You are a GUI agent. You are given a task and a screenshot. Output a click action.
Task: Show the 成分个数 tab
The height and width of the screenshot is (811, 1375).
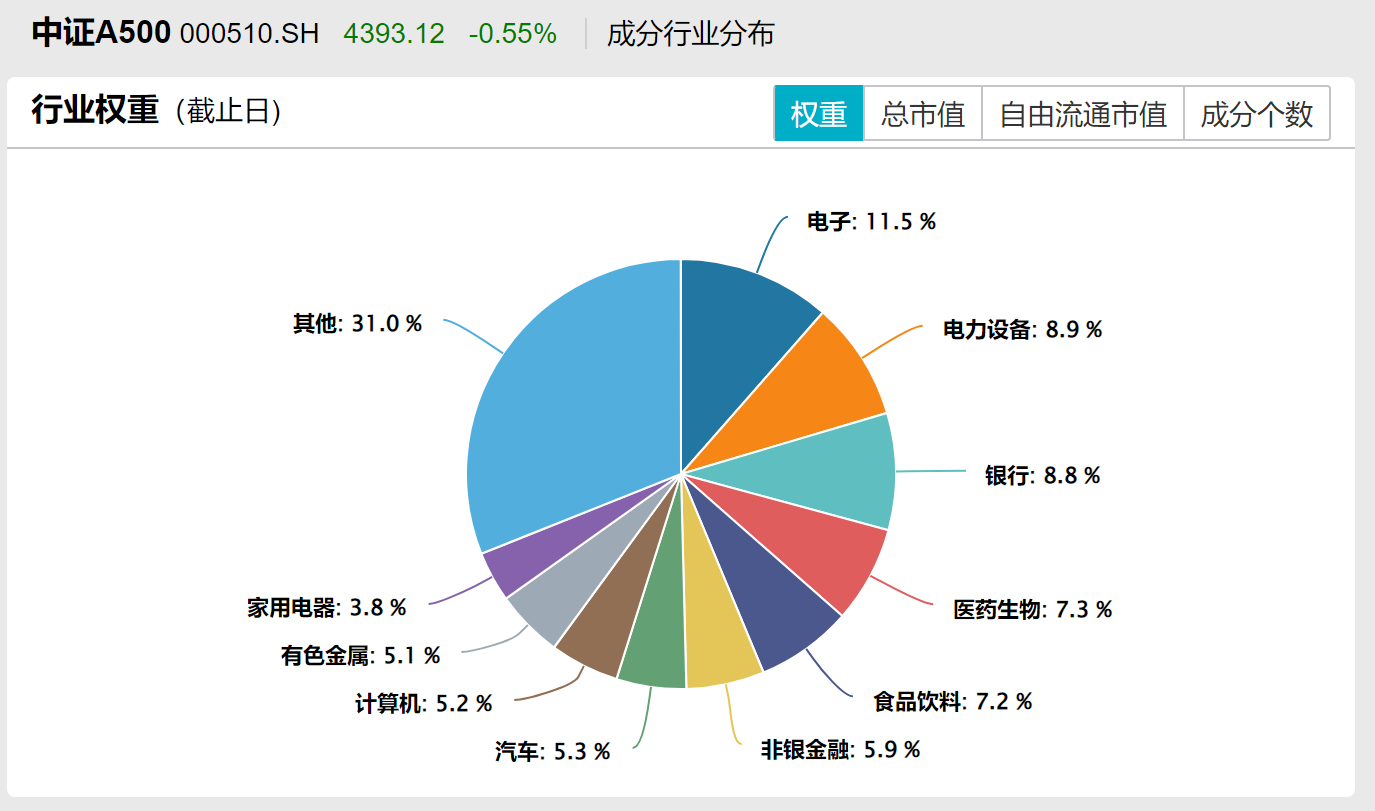(x=1257, y=113)
